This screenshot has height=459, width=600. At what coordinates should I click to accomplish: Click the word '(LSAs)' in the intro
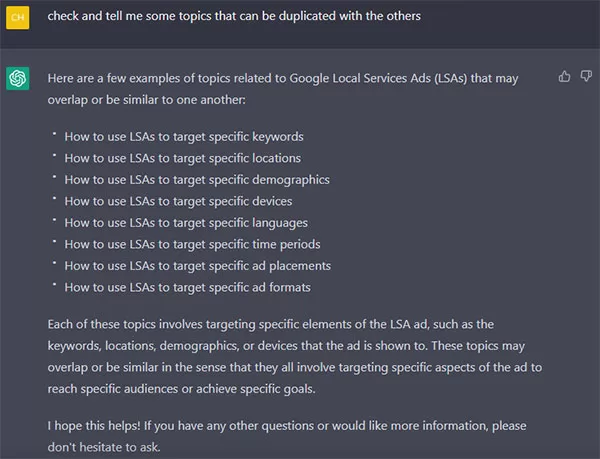click(451, 78)
